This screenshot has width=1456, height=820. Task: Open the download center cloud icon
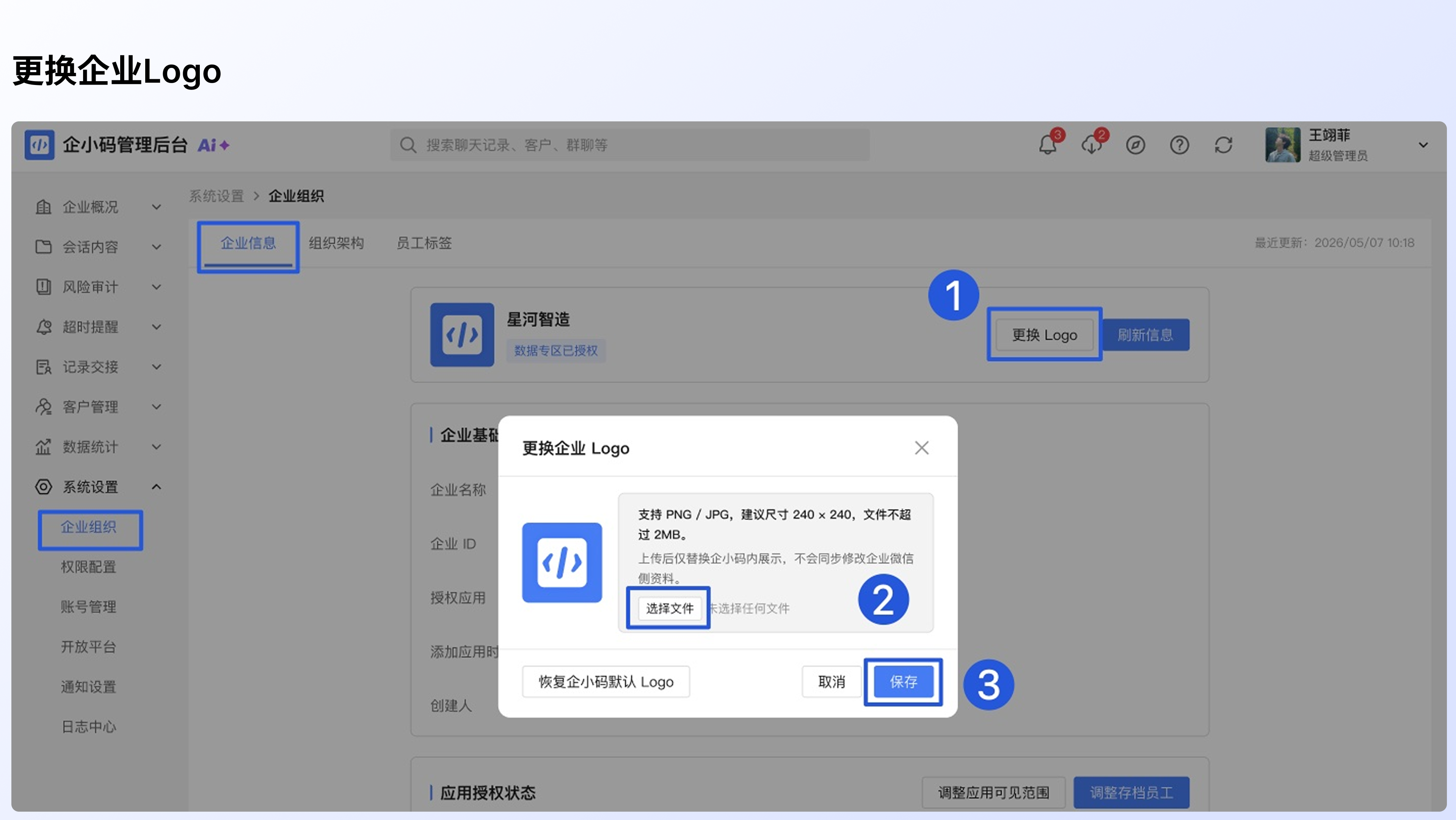pos(1092,145)
